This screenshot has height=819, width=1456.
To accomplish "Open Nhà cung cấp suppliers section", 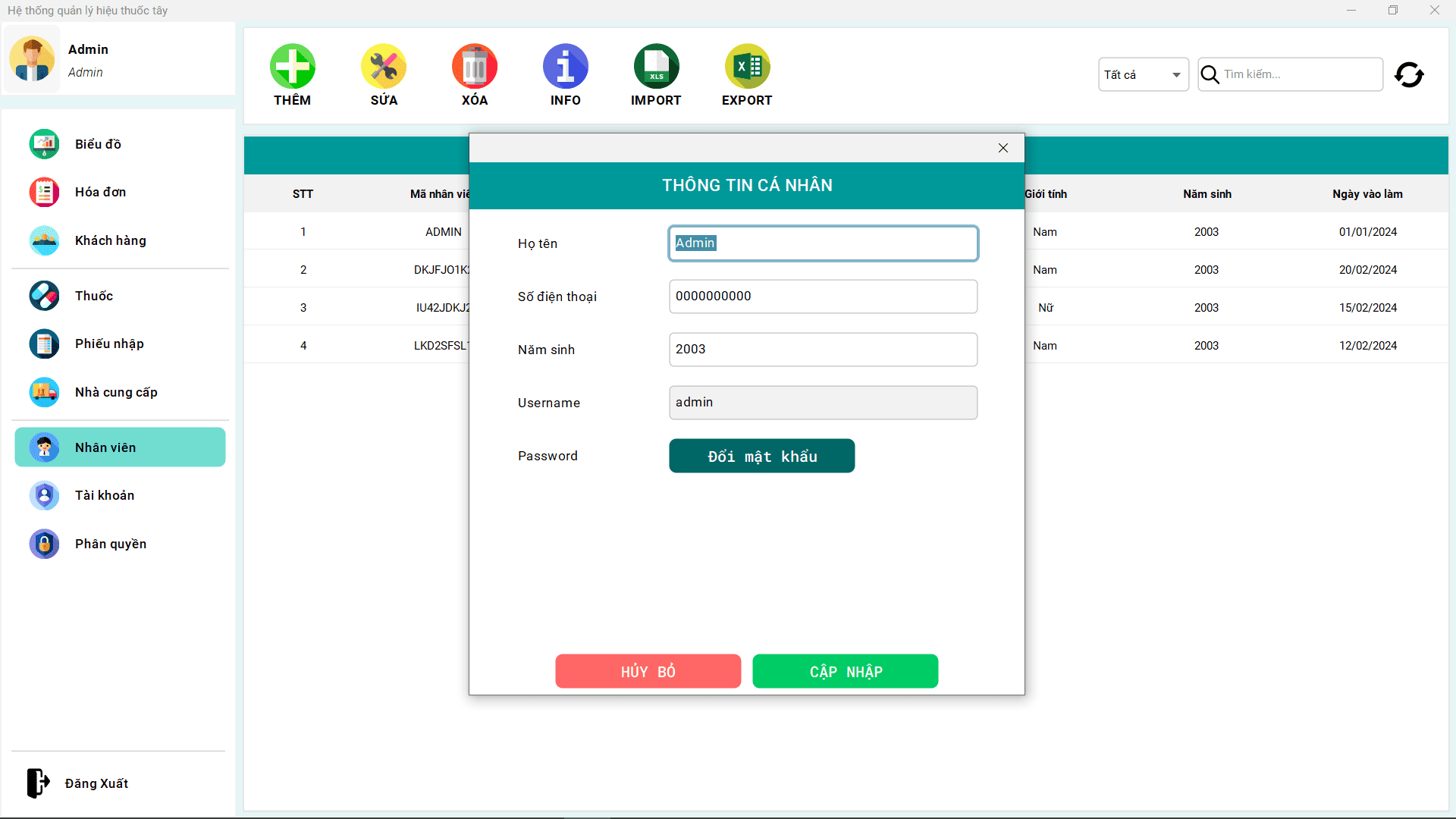I will [x=115, y=392].
